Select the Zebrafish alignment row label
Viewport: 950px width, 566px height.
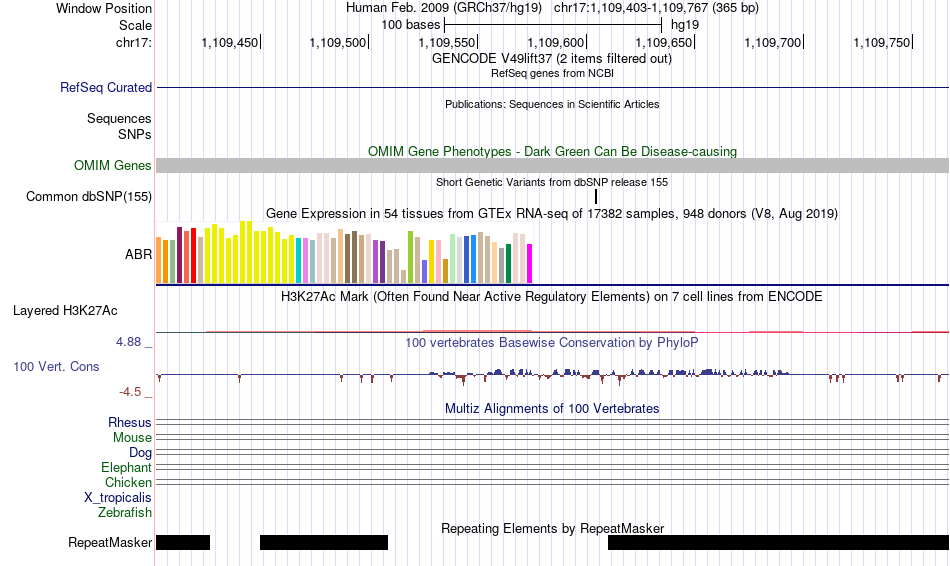tap(125, 512)
